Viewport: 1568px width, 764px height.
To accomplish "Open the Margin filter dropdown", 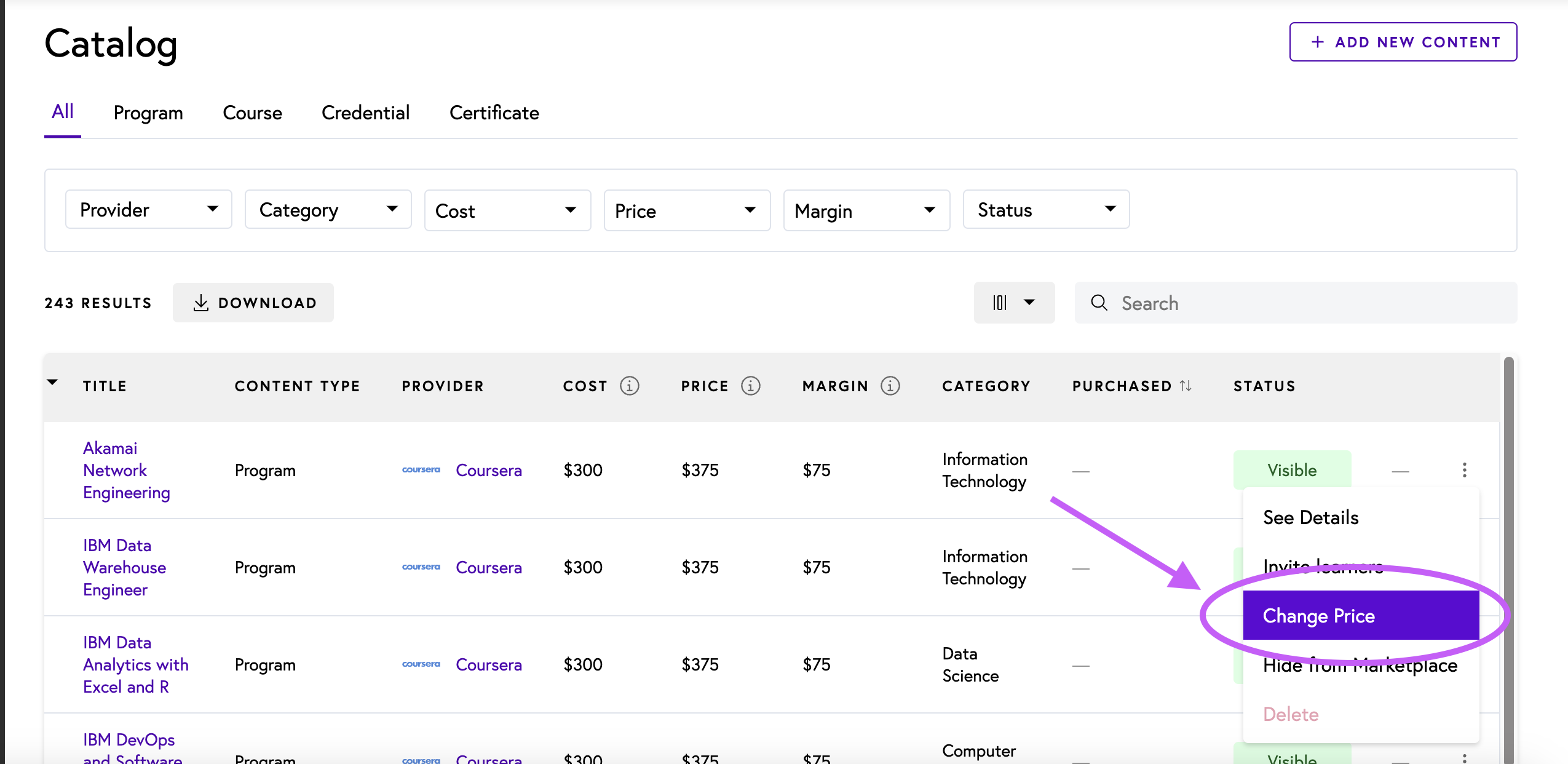I will coord(866,210).
